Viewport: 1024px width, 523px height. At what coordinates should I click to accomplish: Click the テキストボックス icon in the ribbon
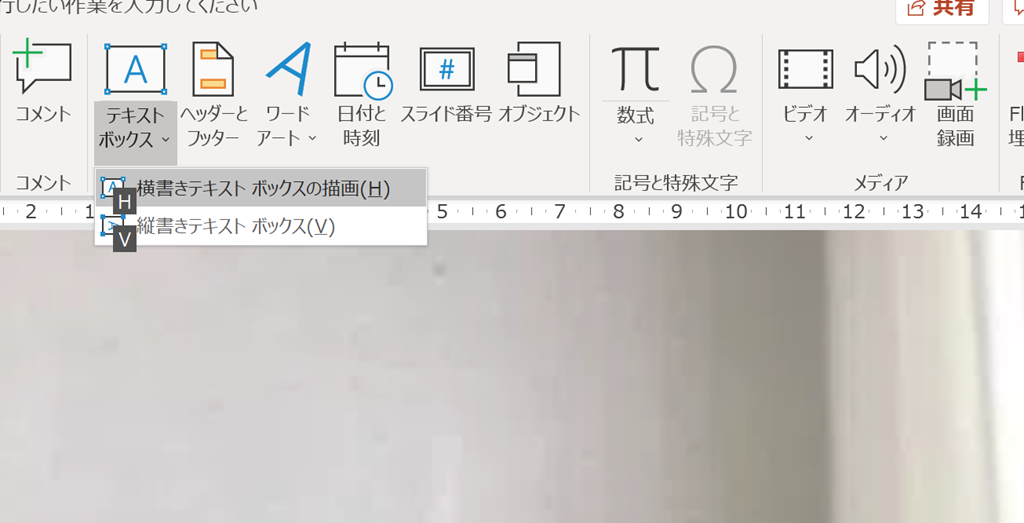135,68
